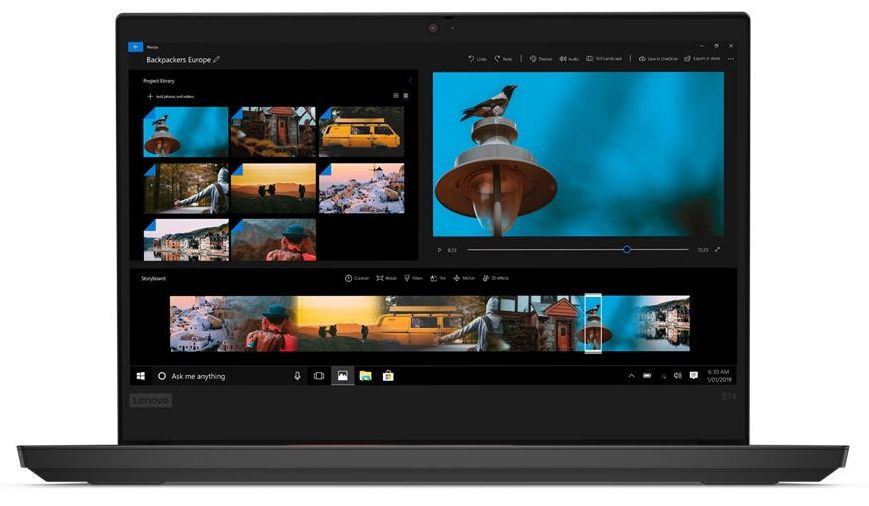Open the 16:9 Landscape aspect ratio menu
The width and height of the screenshot is (869, 506).
pyautogui.click(x=604, y=59)
